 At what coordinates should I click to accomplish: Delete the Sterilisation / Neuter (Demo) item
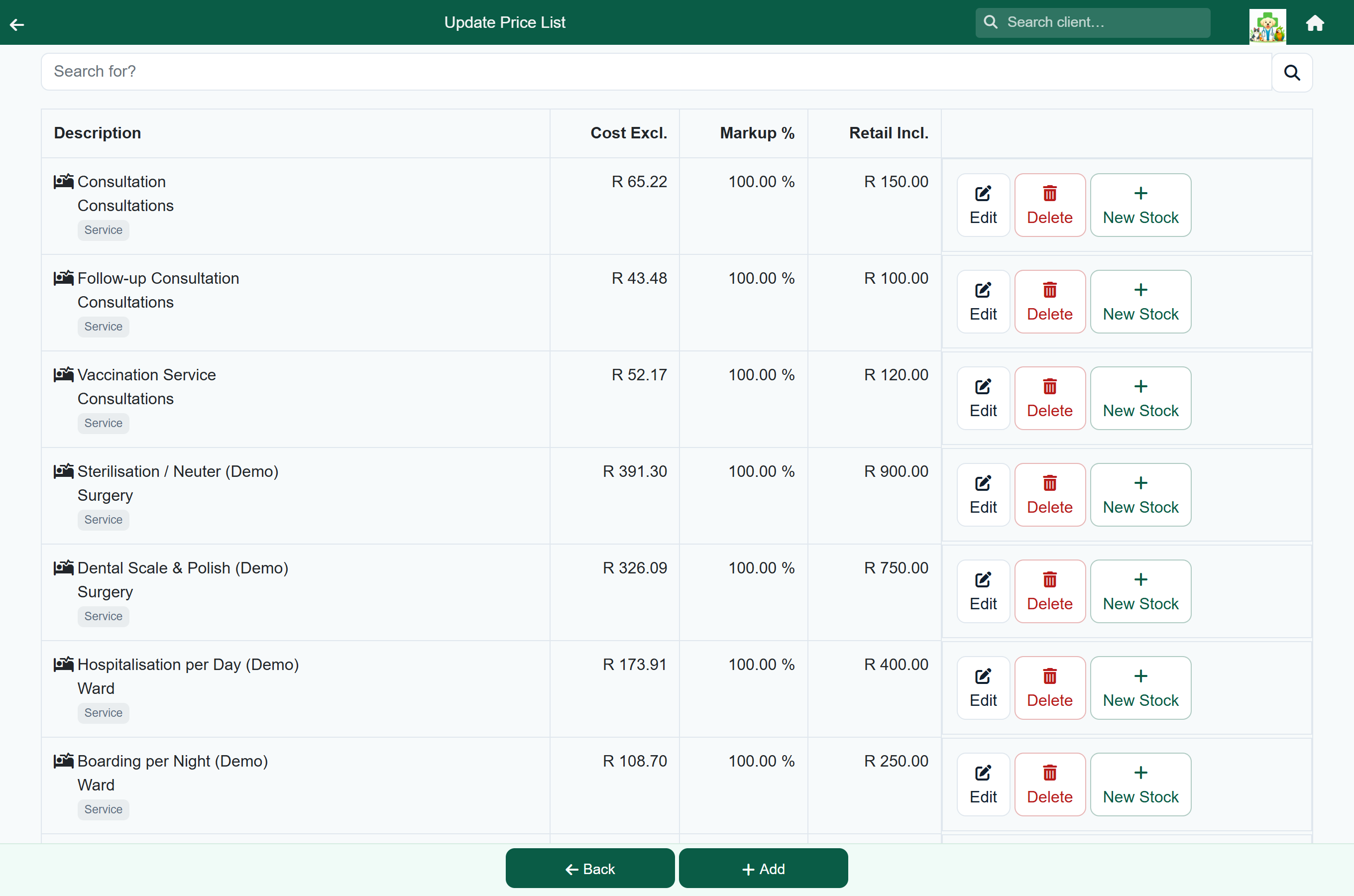1050,495
